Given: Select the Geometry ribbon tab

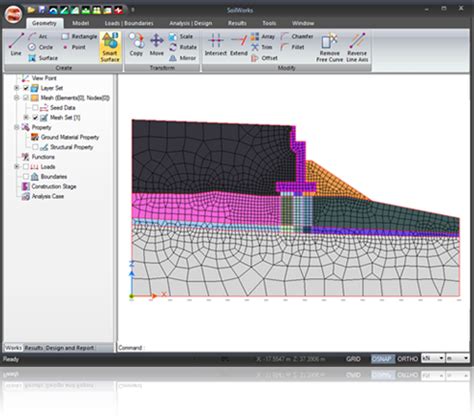Looking at the screenshot, I should [44, 23].
